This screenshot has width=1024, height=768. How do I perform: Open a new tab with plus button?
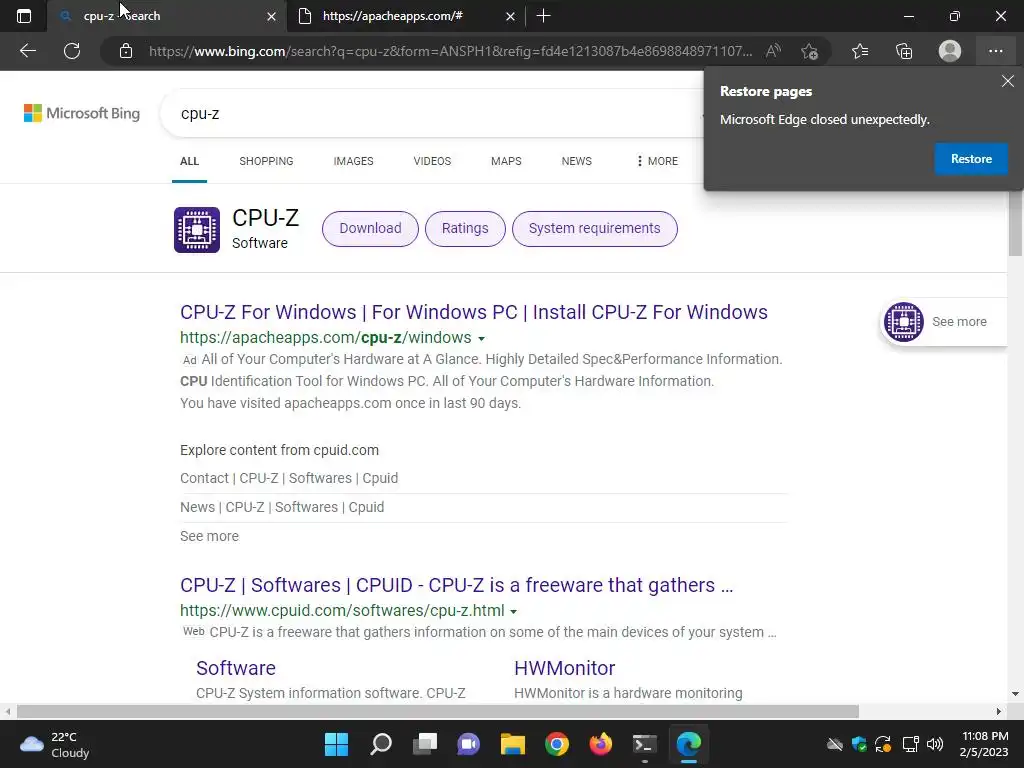pyautogui.click(x=543, y=16)
